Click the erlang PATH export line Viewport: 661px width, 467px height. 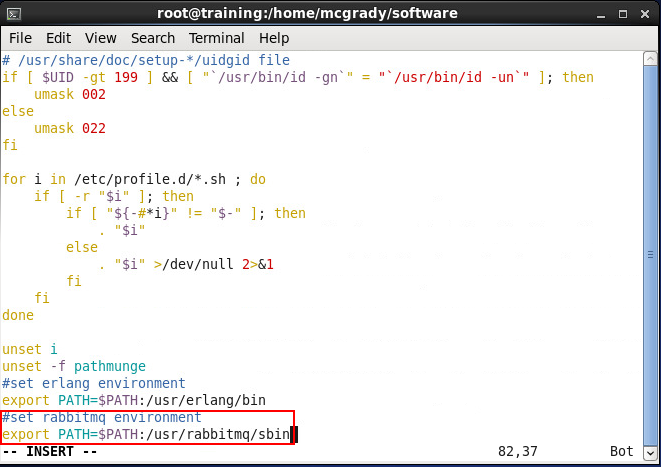134,400
